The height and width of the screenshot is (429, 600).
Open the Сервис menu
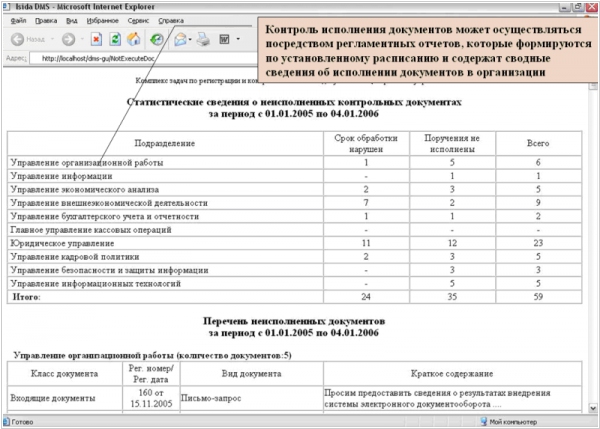click(x=140, y=19)
